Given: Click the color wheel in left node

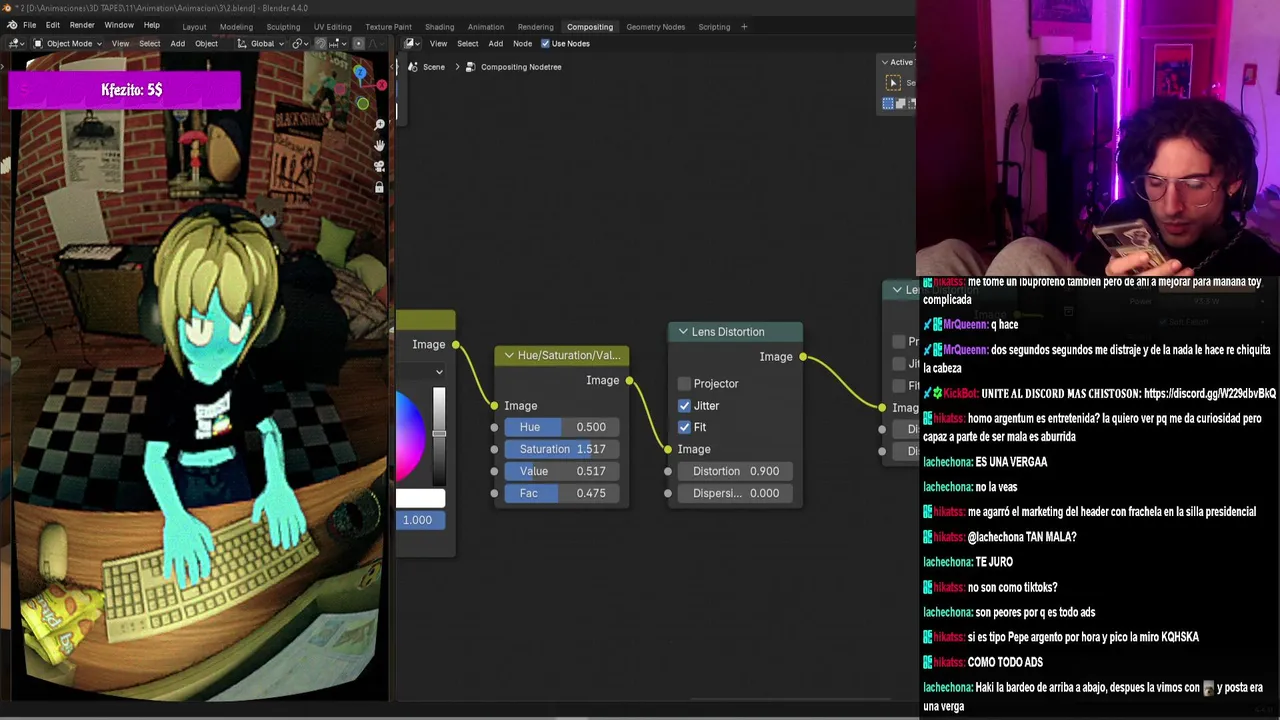Looking at the screenshot, I should tap(409, 435).
